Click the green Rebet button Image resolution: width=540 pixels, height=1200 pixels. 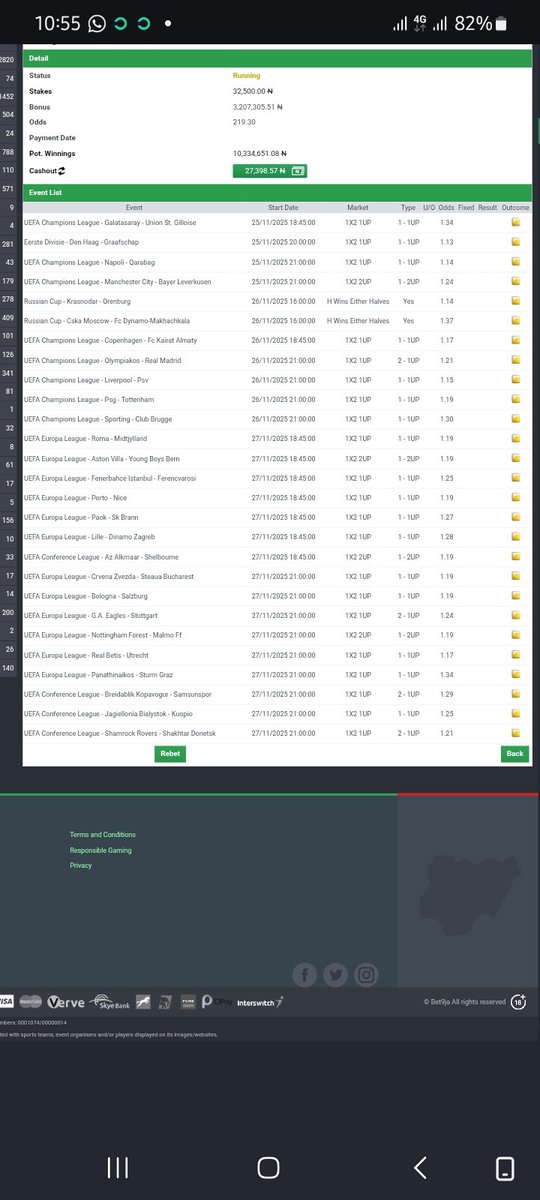click(170, 754)
